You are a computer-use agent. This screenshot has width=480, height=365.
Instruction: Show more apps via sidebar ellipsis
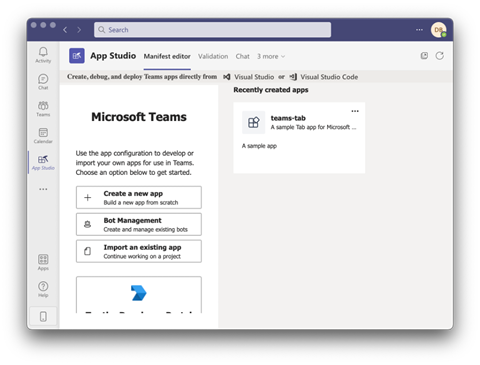pyautogui.click(x=43, y=189)
